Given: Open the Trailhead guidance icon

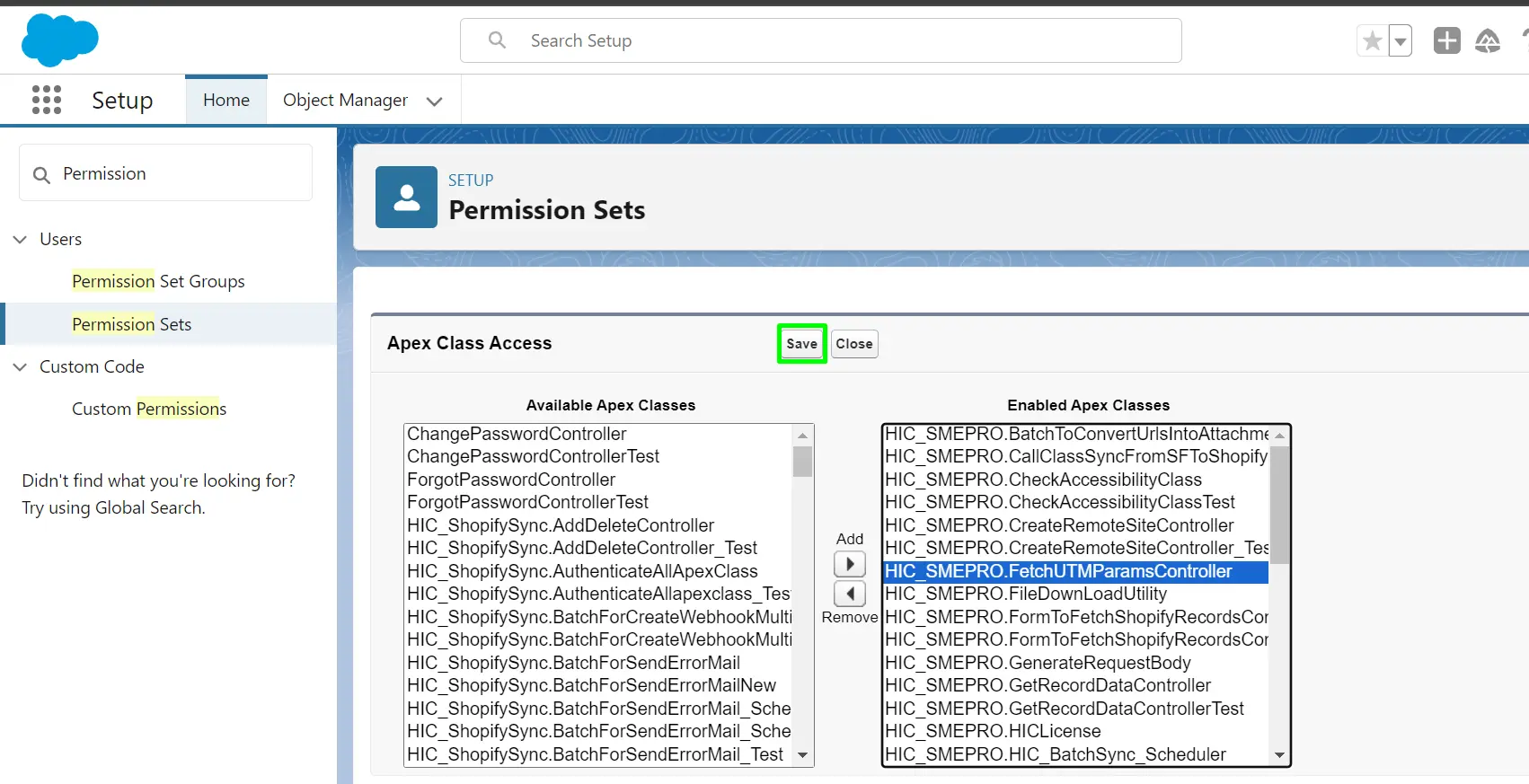Looking at the screenshot, I should coord(1488,40).
